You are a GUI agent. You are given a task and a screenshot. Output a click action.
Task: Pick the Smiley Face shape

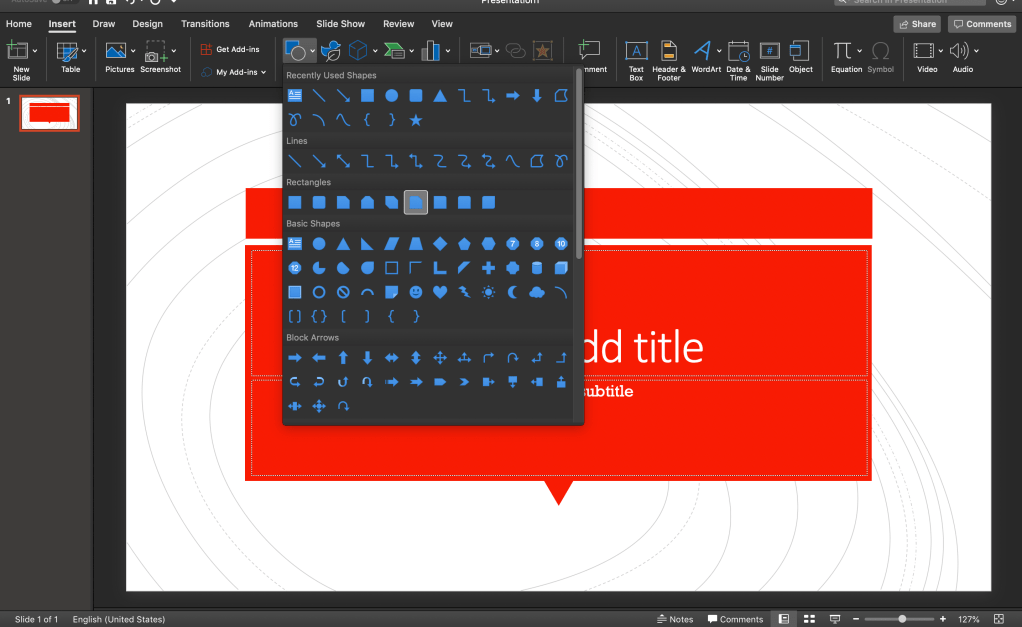click(416, 293)
